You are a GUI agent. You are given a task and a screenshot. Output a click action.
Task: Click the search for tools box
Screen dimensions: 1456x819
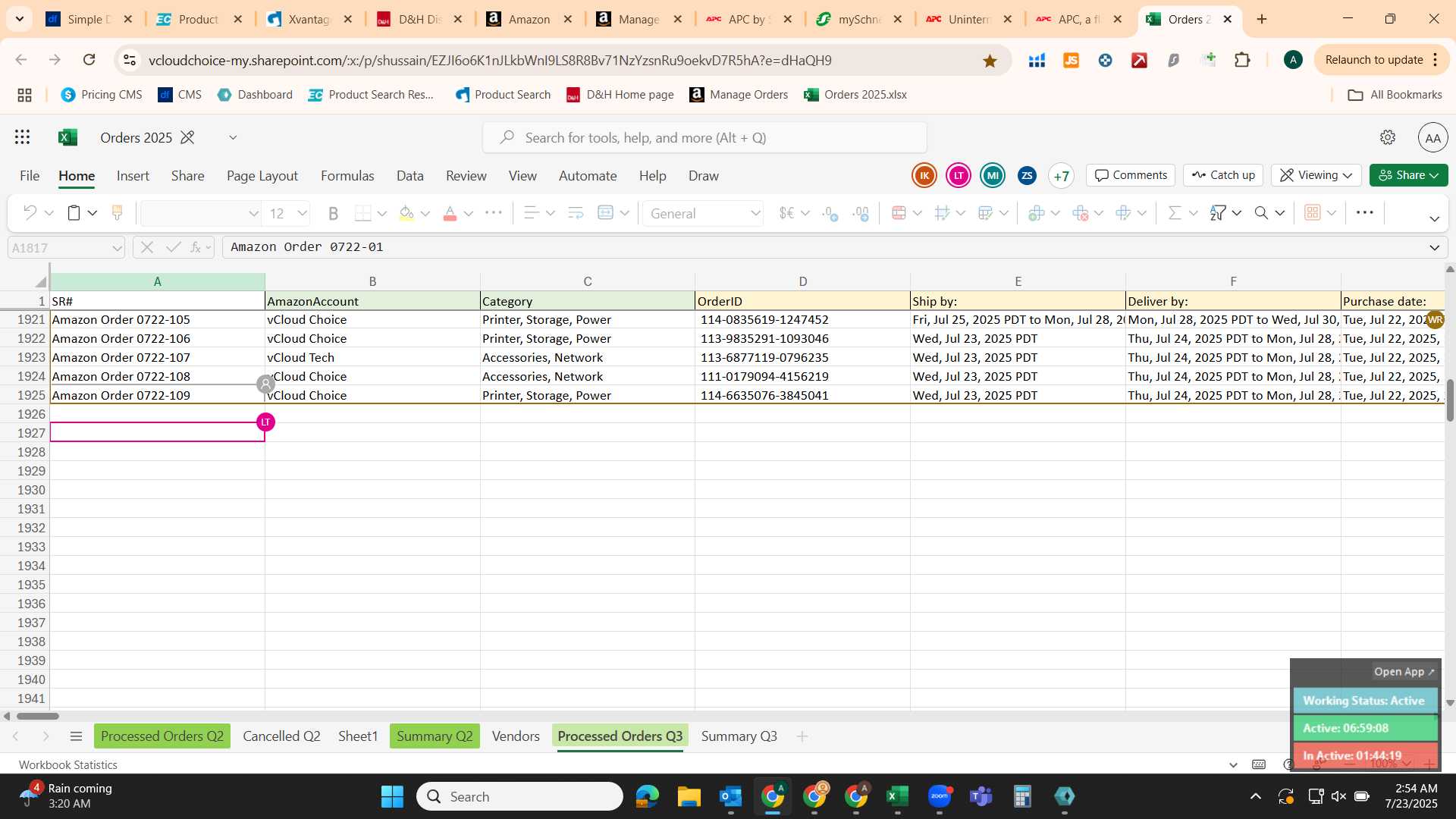tap(704, 138)
